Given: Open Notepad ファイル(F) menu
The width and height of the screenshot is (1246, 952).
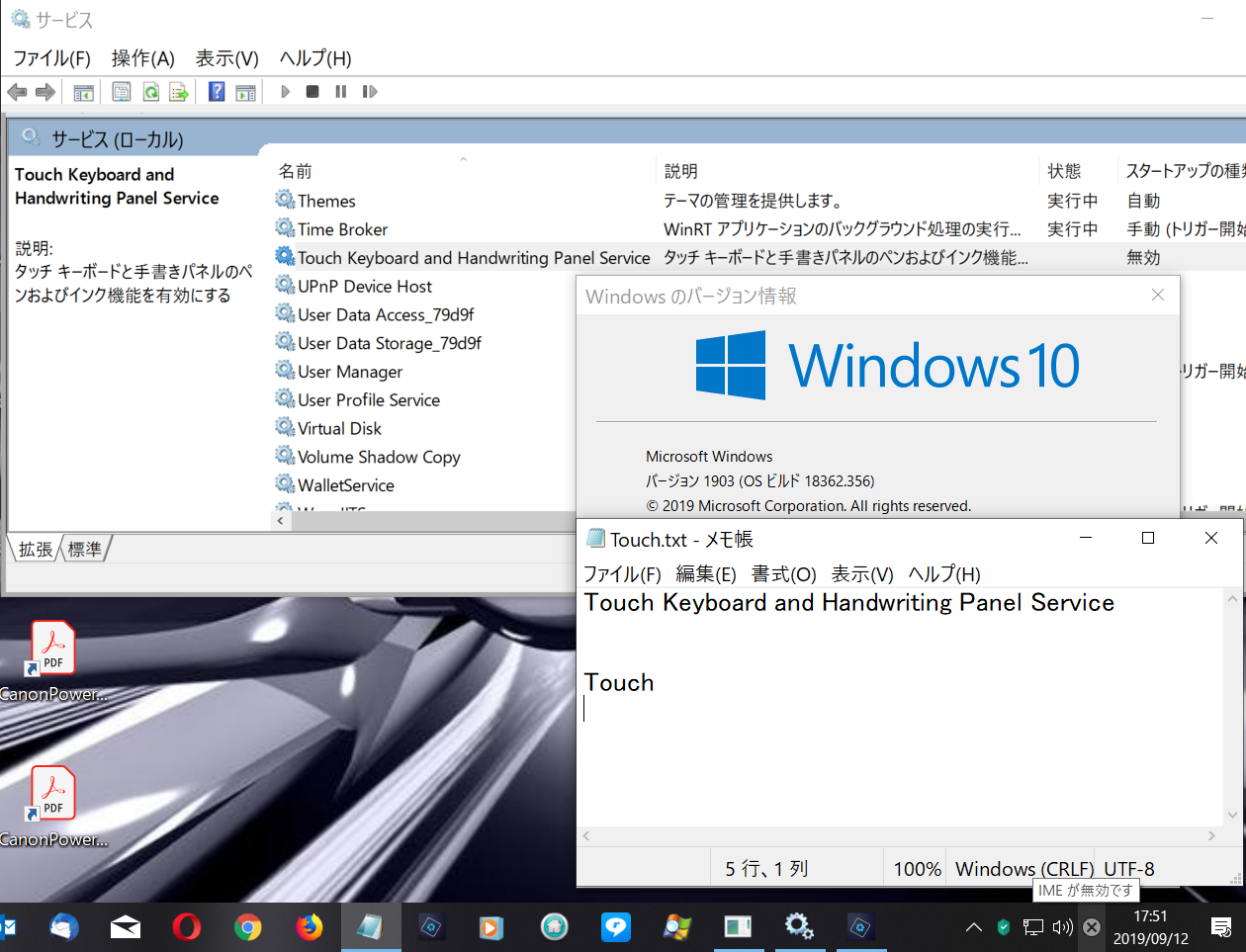Looking at the screenshot, I should tap(622, 574).
